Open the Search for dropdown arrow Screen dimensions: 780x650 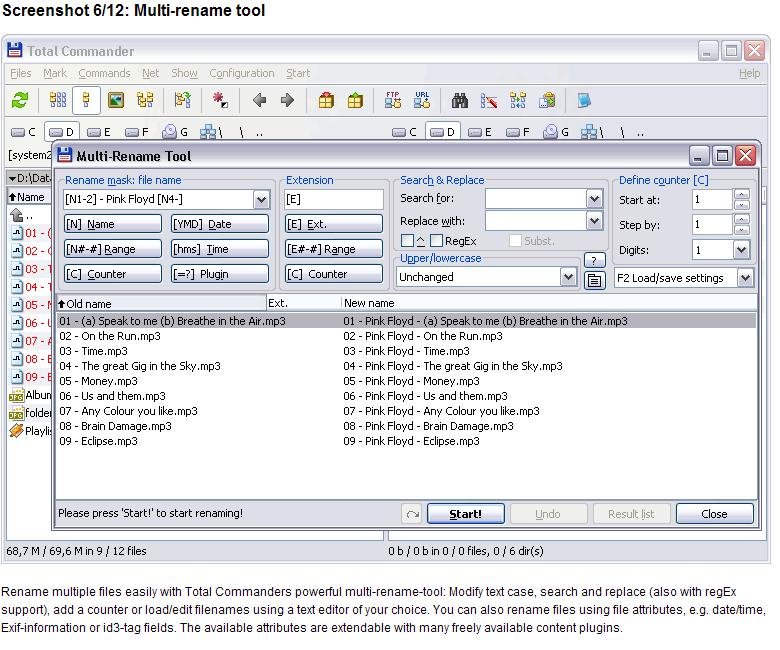(594, 199)
